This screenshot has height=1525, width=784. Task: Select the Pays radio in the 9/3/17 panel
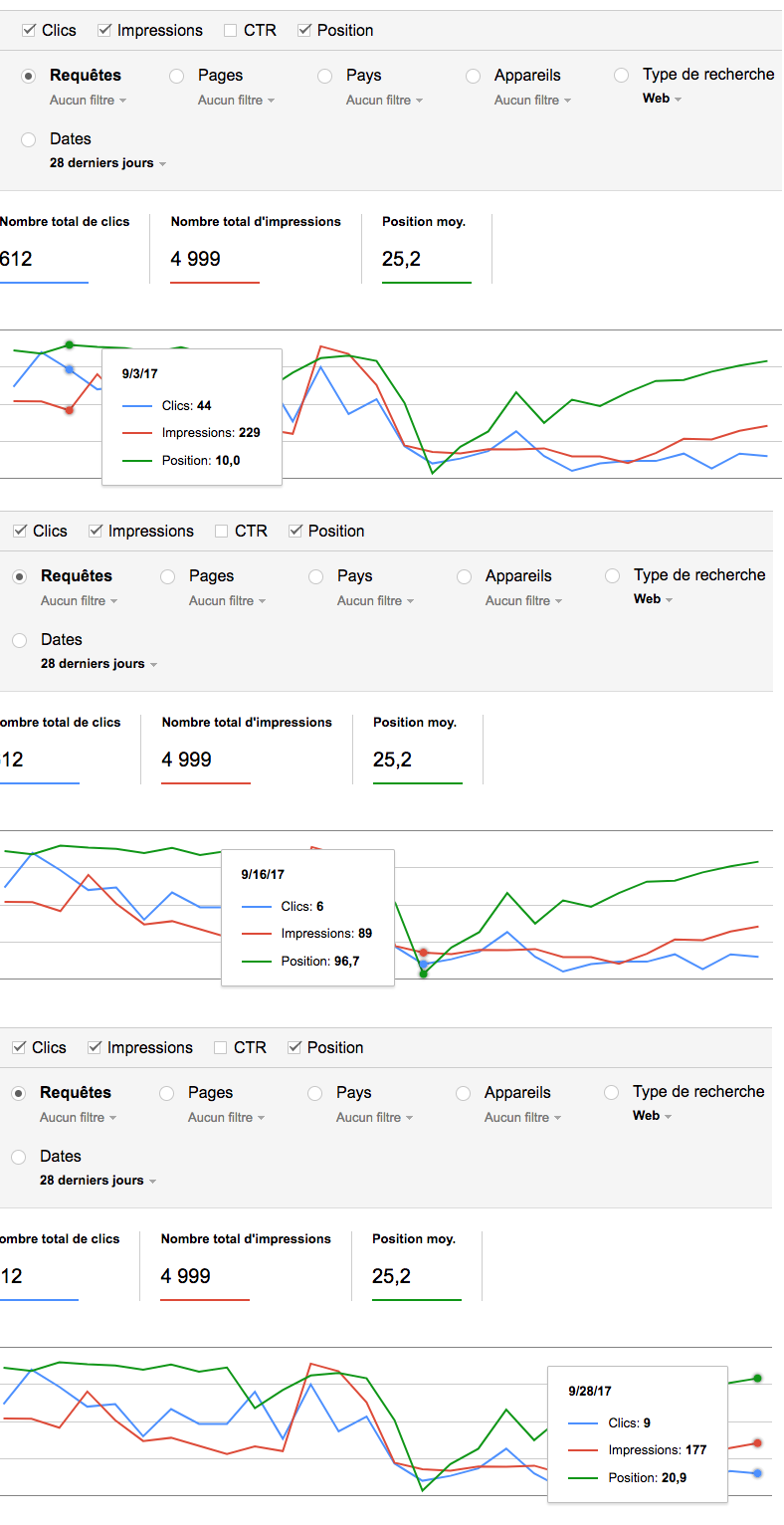pyautogui.click(x=325, y=76)
